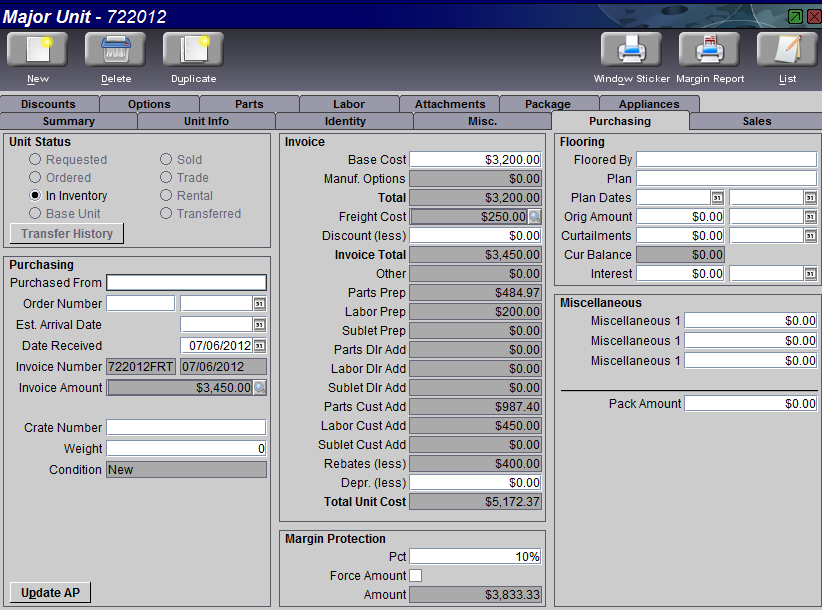This screenshot has width=822, height=610.
Task: Click the New unit toolbar icon
Action: click(38, 50)
